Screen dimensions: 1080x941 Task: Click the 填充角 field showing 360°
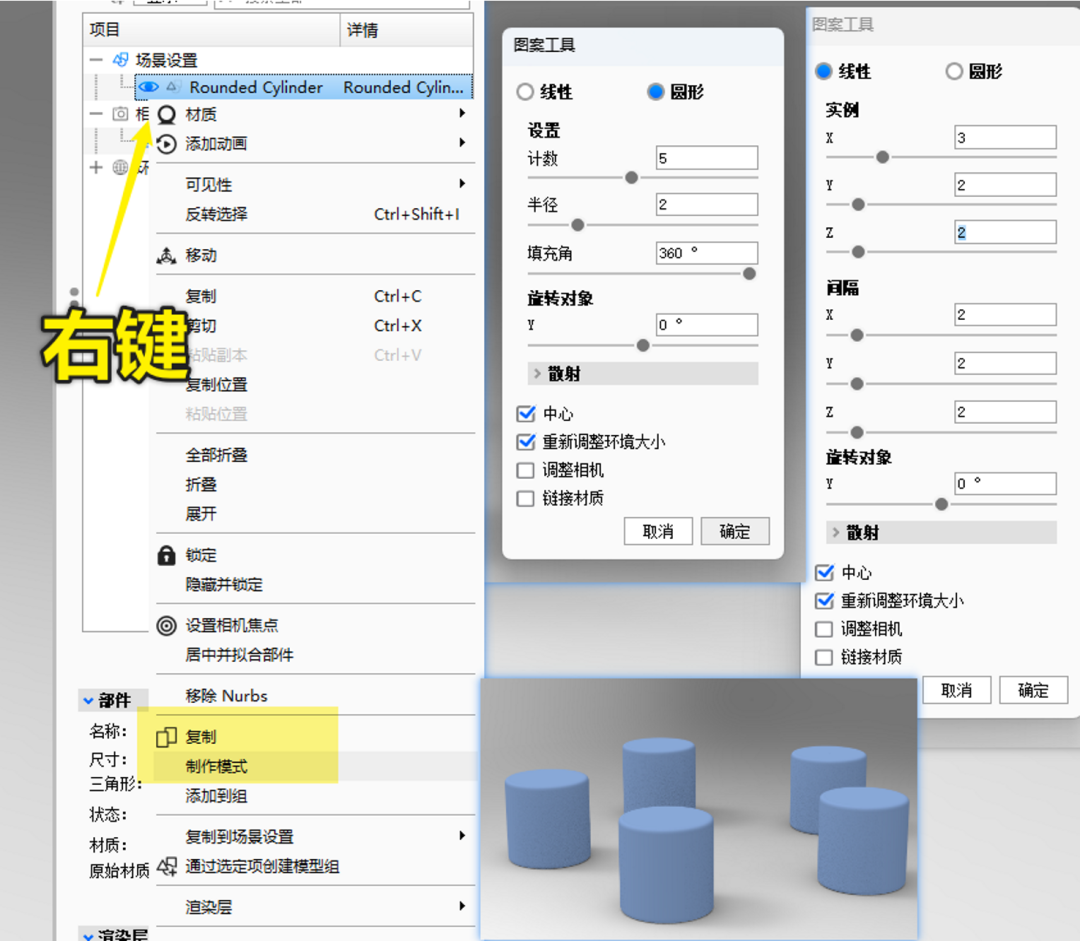707,253
